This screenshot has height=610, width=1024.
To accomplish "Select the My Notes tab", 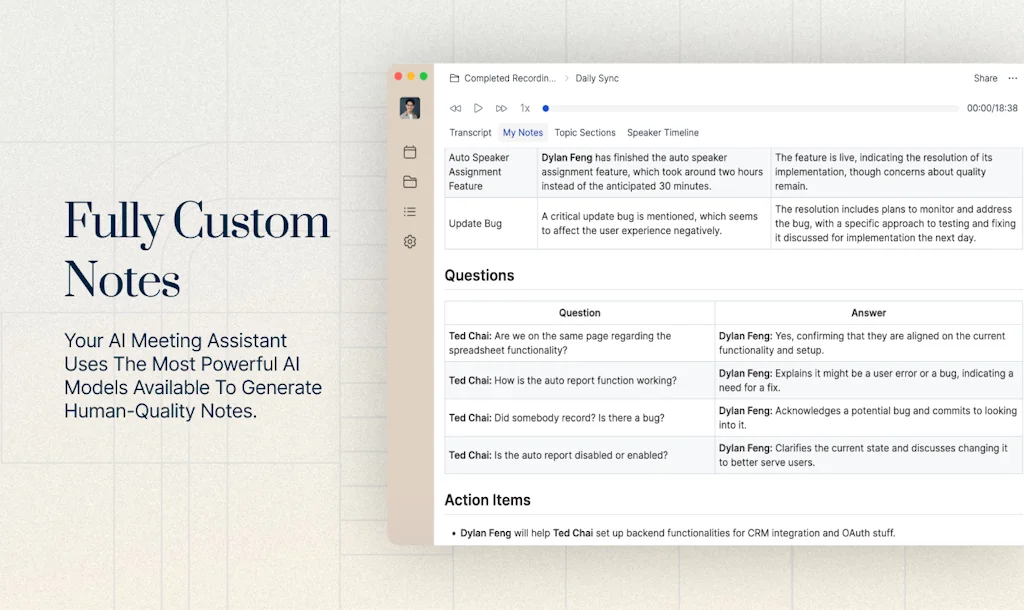I will 523,133.
